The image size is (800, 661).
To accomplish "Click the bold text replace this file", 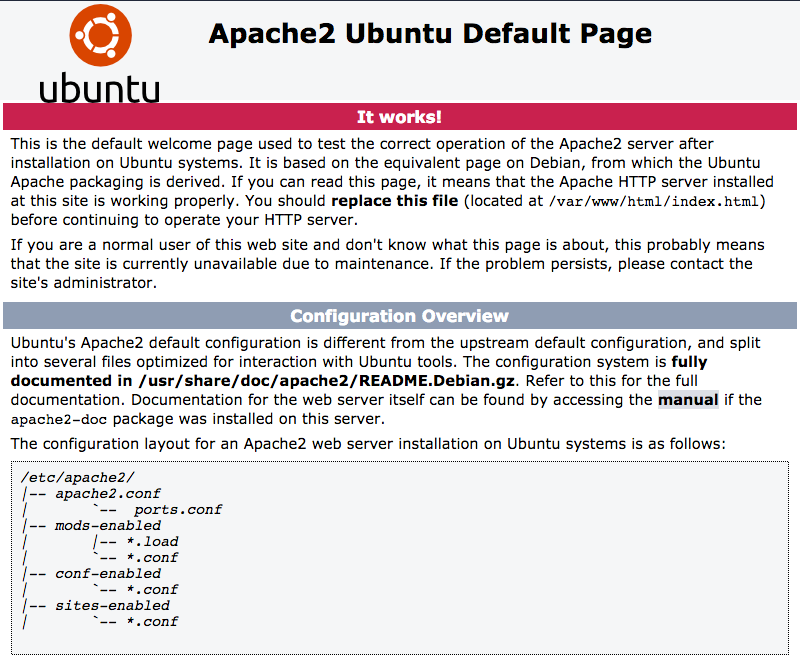I will 395,201.
